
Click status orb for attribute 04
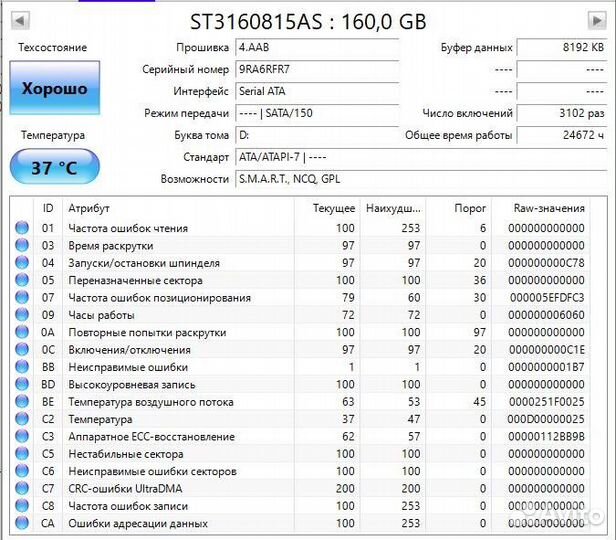coord(22,263)
